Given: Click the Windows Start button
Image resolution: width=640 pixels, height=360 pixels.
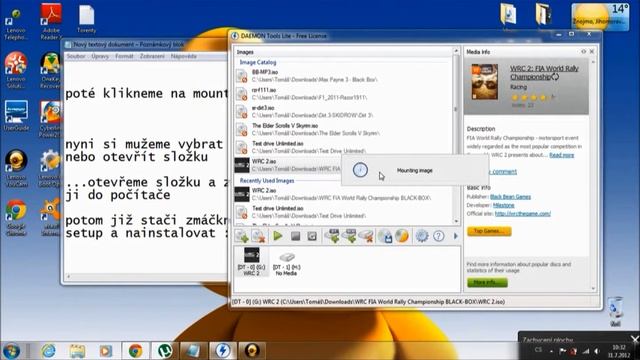Looking at the screenshot, I should pos(11,351).
